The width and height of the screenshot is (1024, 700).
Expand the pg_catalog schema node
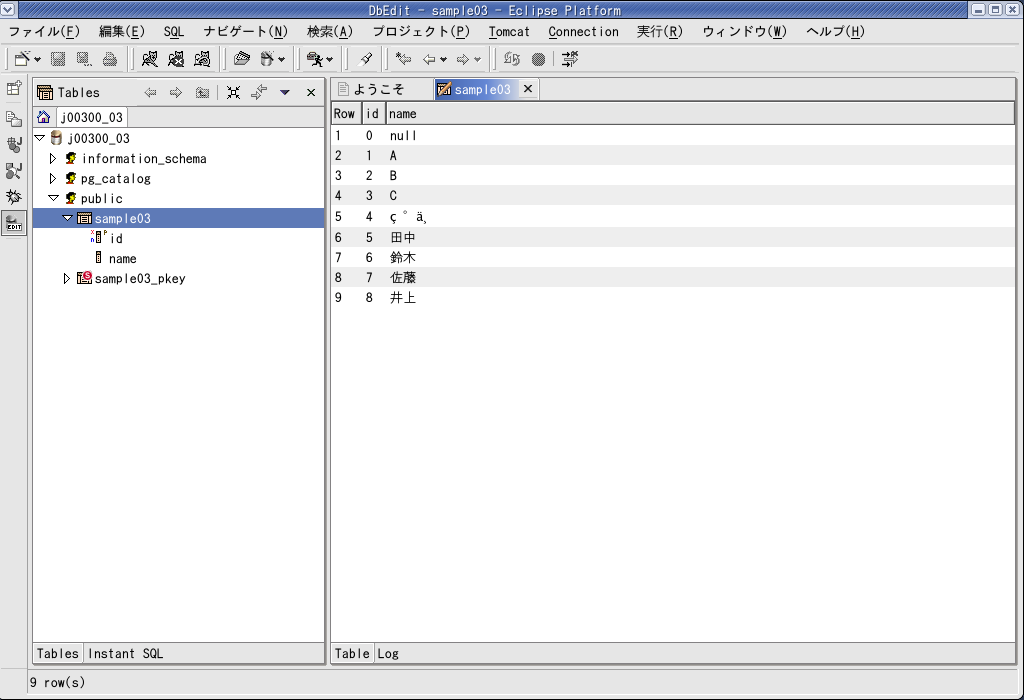(54, 178)
